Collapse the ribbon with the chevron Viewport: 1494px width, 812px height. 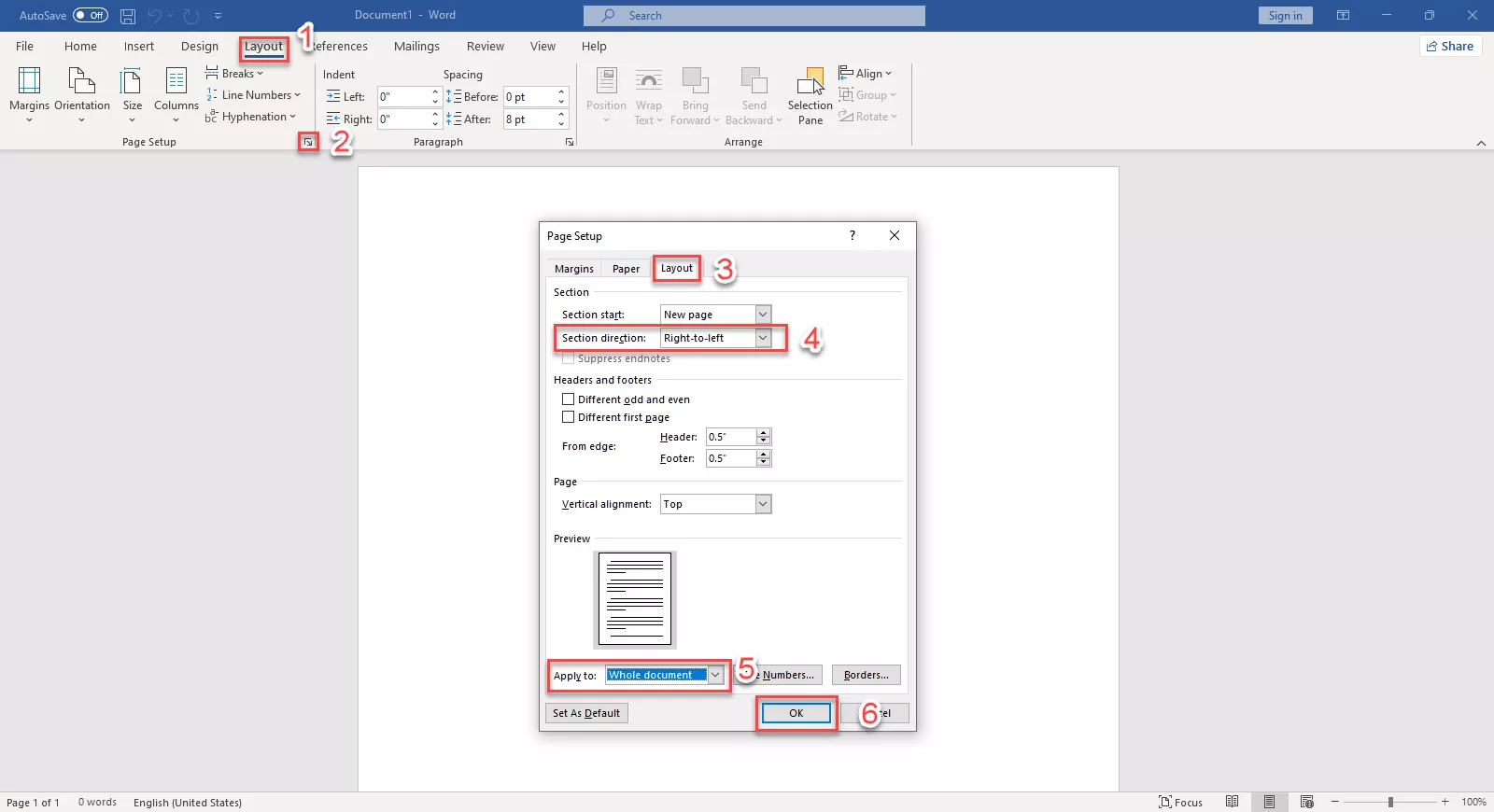pyautogui.click(x=1481, y=143)
